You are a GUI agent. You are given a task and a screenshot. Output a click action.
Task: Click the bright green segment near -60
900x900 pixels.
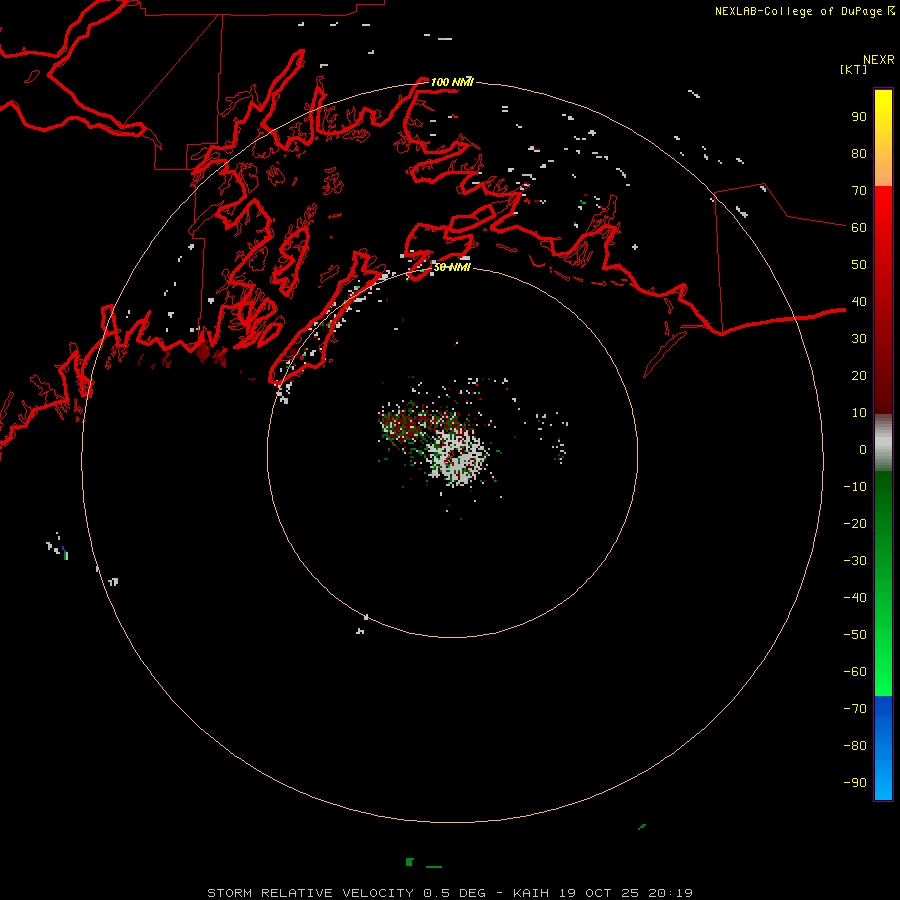pos(883,672)
